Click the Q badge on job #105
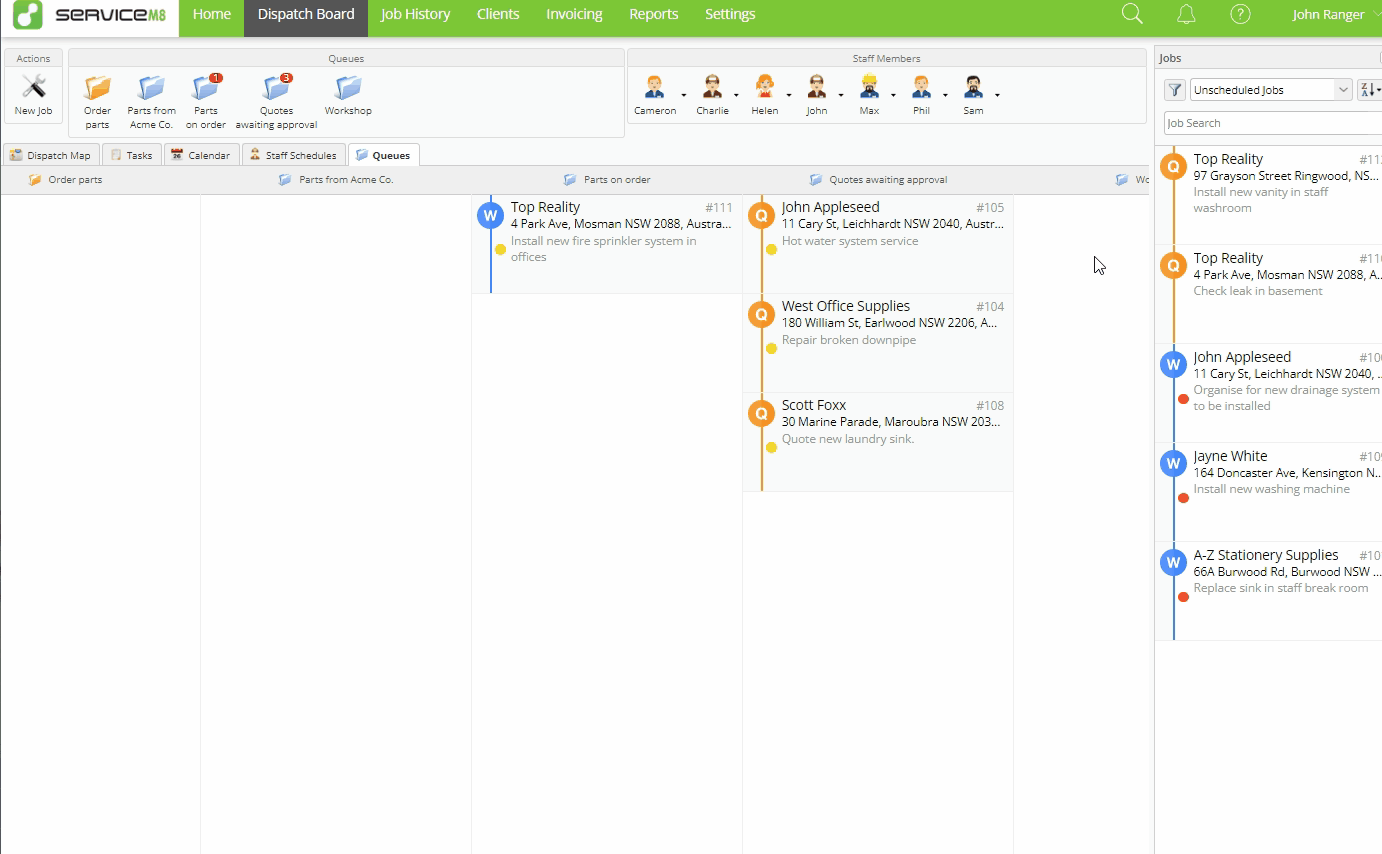Viewport: 1382px width, 854px height. (761, 215)
